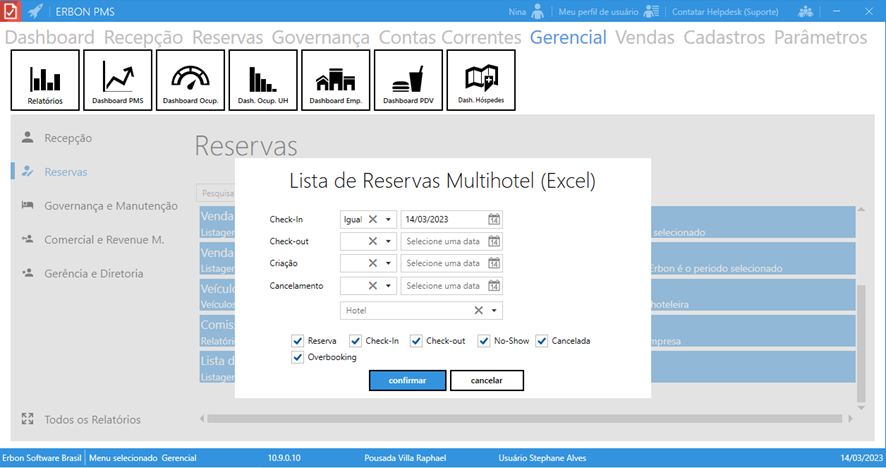Uncheck the Reserva checkbox

click(x=298, y=341)
